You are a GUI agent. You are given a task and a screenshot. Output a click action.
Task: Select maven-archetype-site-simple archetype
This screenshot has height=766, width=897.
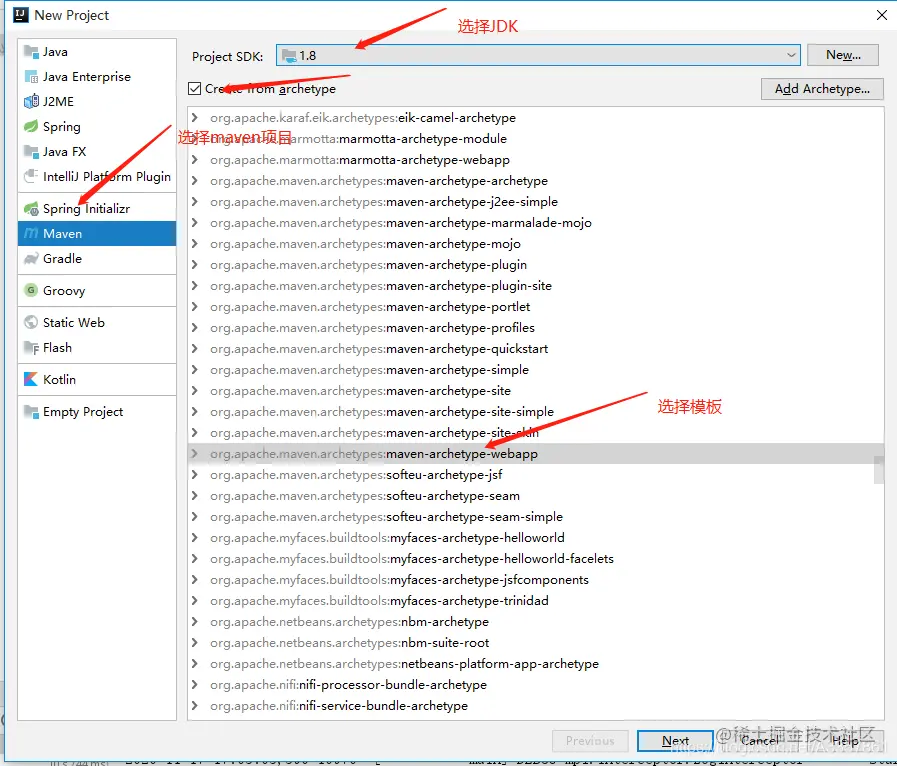[x=536, y=412]
